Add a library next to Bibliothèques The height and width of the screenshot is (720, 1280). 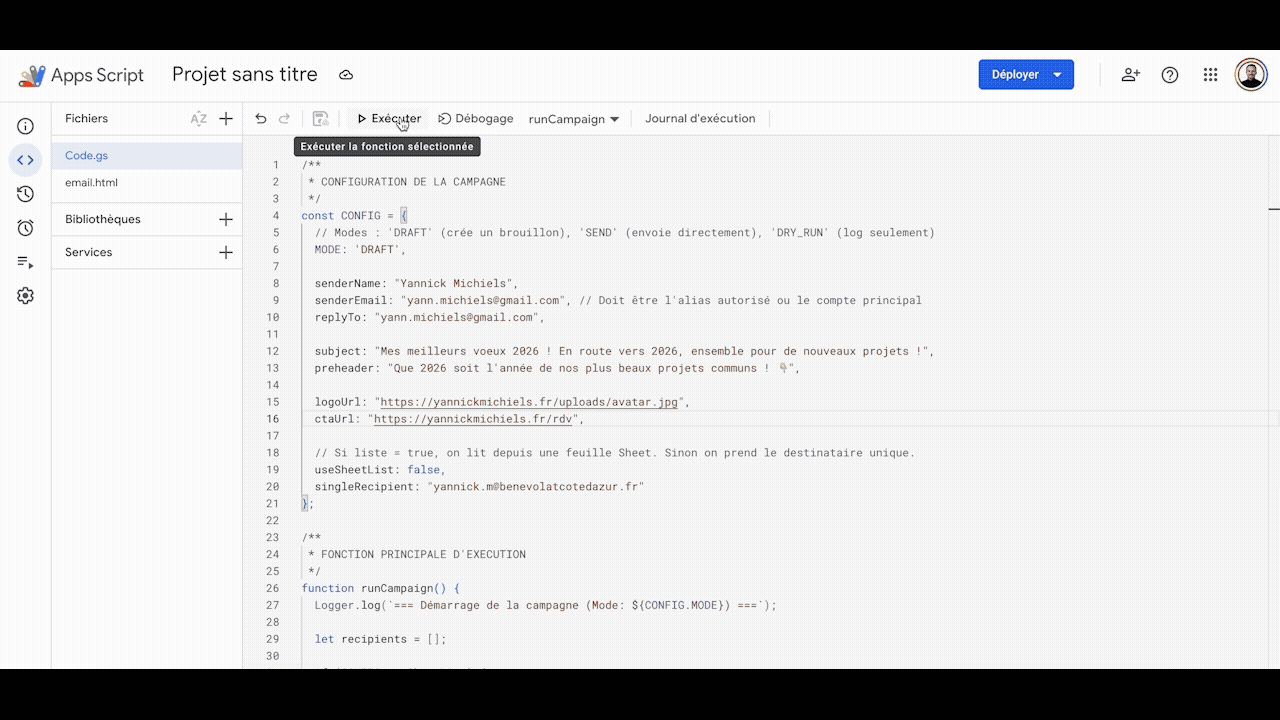point(226,219)
